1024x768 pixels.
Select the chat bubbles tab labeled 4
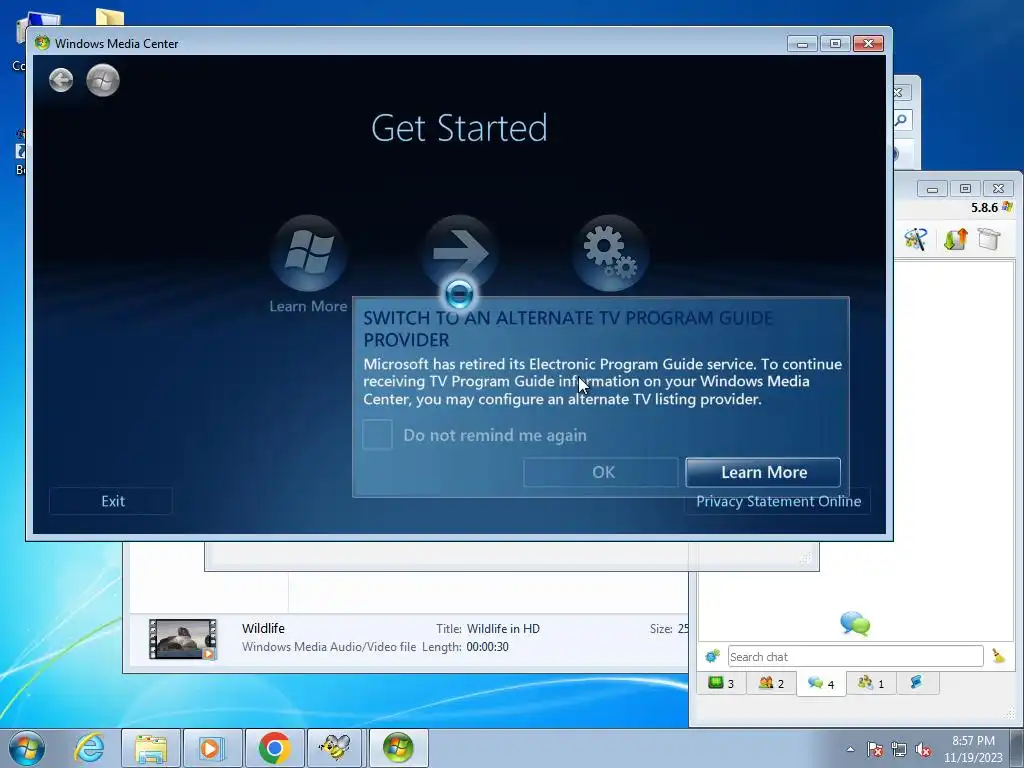(x=821, y=684)
